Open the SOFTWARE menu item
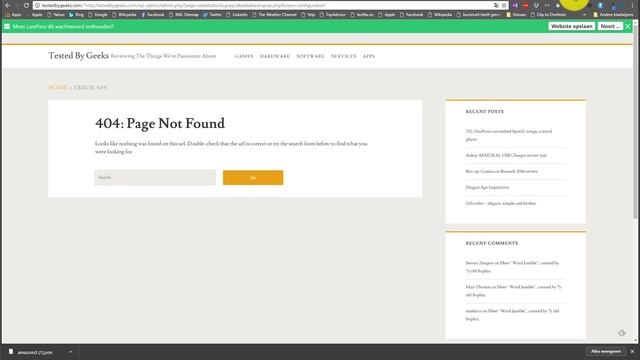The height and width of the screenshot is (360, 640). coord(310,56)
